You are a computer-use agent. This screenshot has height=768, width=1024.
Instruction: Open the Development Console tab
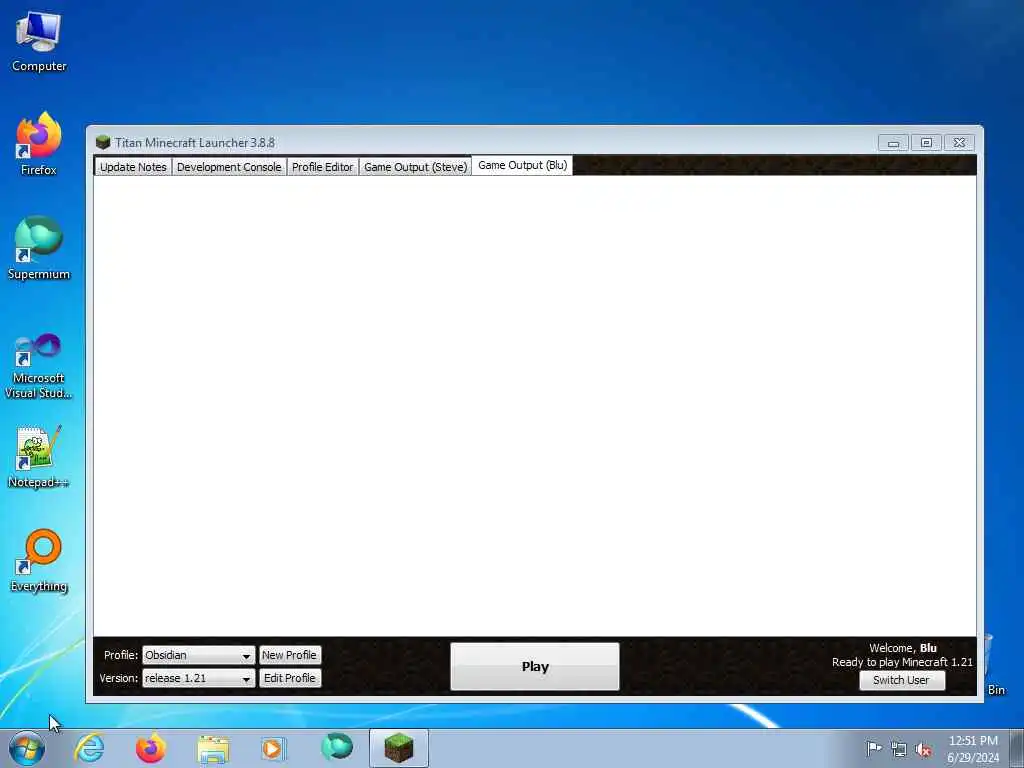click(229, 167)
